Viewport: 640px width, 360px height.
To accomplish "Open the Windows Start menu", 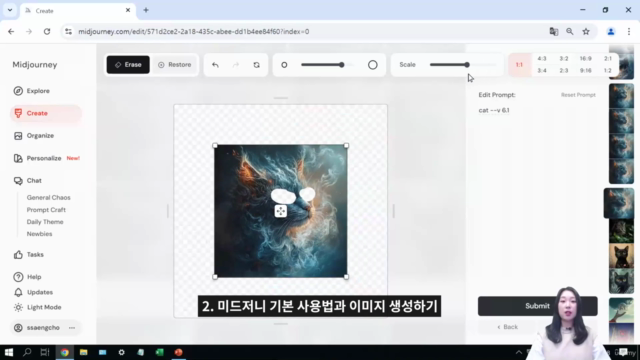I will point(9,352).
